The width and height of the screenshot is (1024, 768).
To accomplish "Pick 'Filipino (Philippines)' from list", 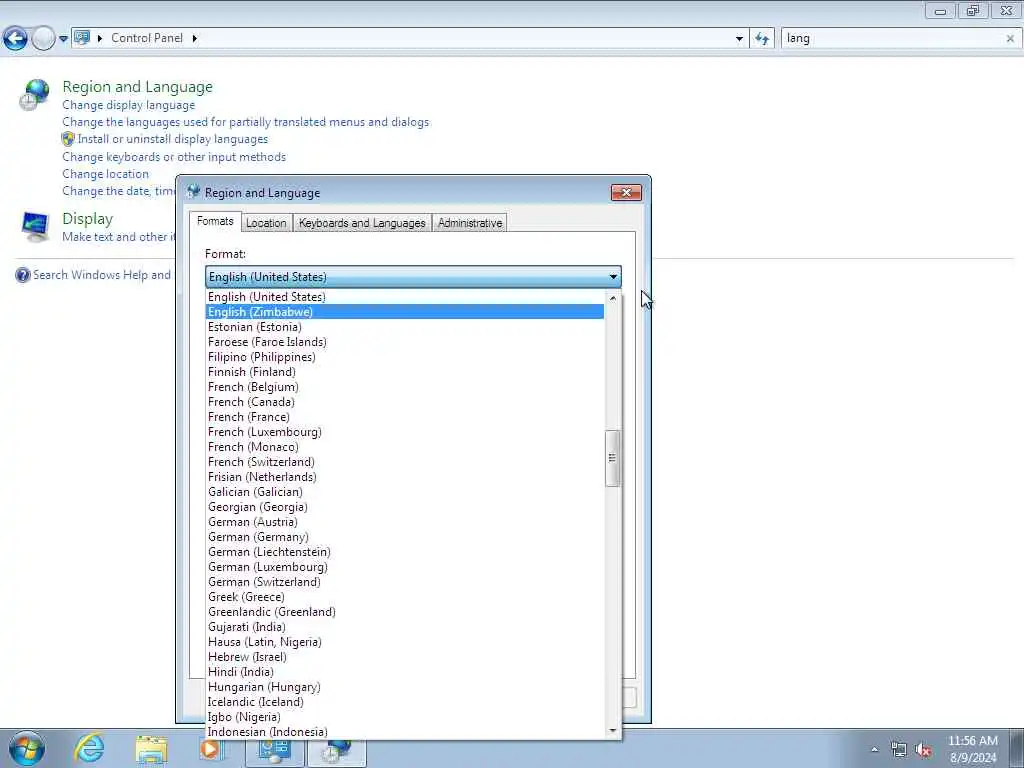I will pyautogui.click(x=405, y=357).
